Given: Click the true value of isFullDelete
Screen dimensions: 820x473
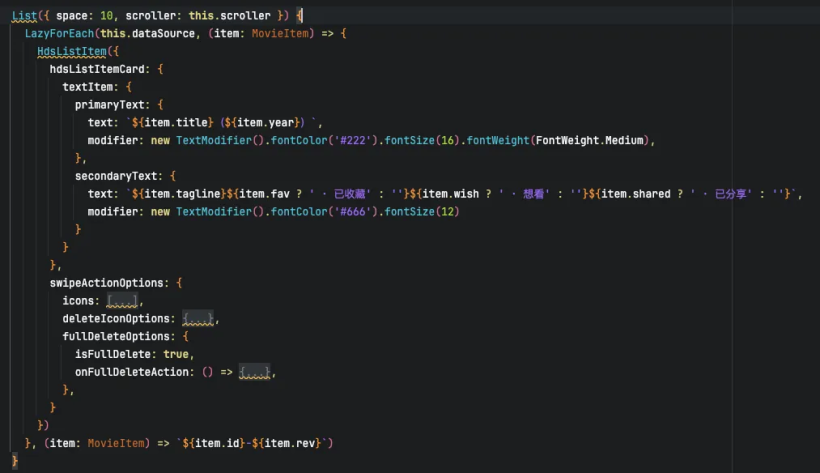Looking at the screenshot, I should pyautogui.click(x=176, y=354).
